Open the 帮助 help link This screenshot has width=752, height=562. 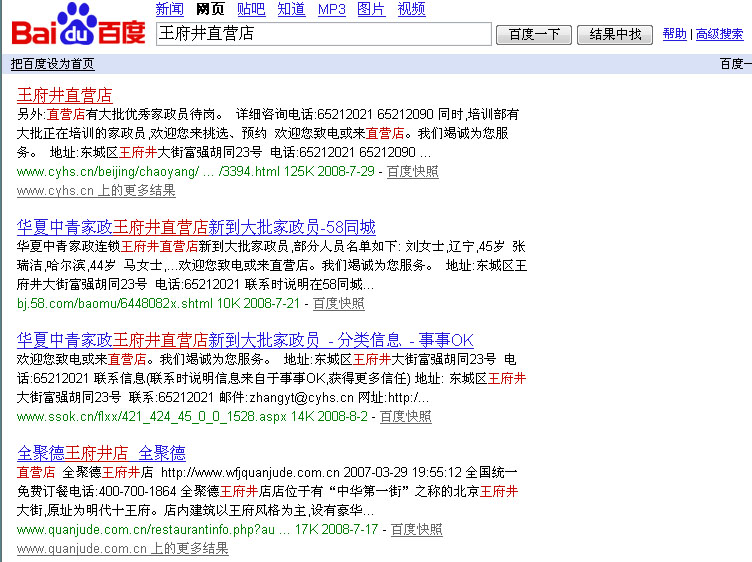[675, 34]
